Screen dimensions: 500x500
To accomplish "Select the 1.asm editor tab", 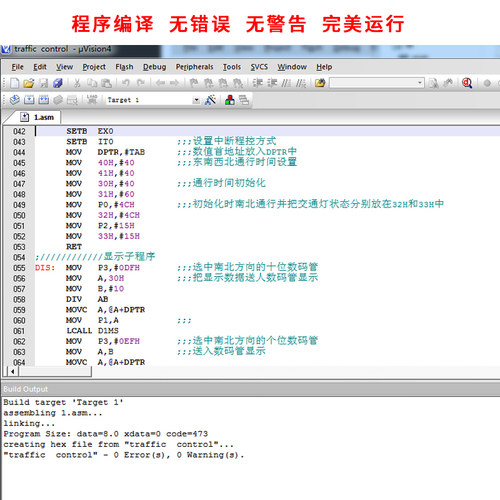I will point(37,117).
